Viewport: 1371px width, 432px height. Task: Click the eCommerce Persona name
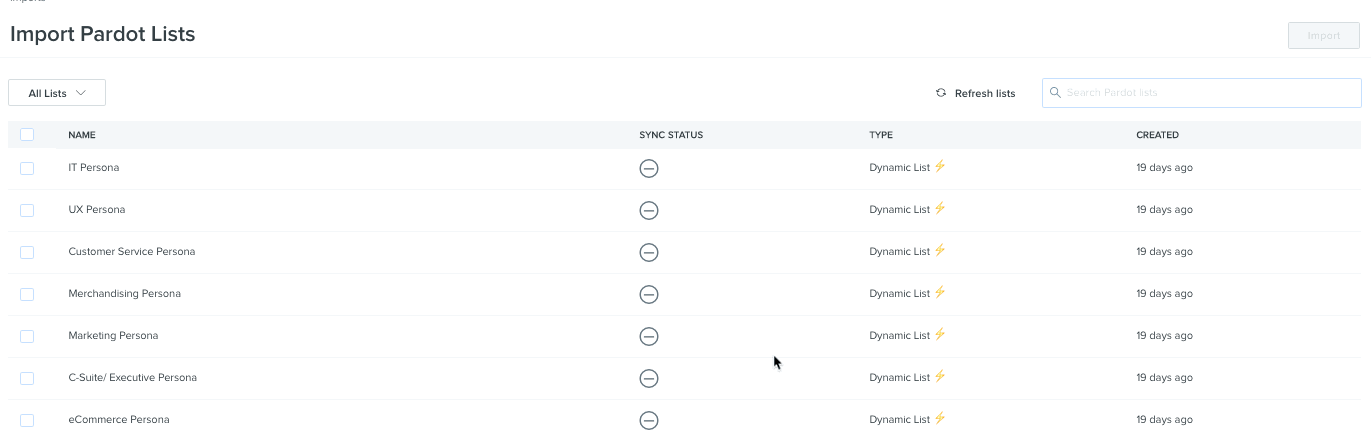coord(119,420)
